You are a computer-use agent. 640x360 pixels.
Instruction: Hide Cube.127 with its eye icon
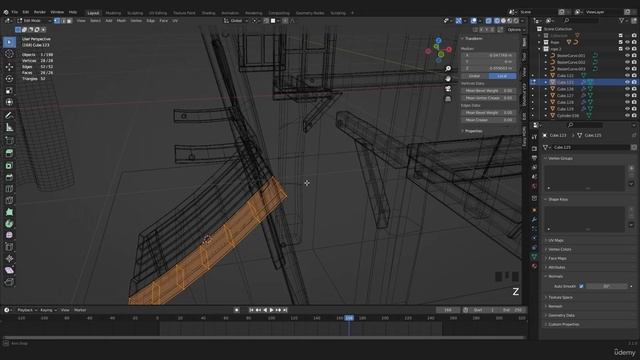point(627,96)
